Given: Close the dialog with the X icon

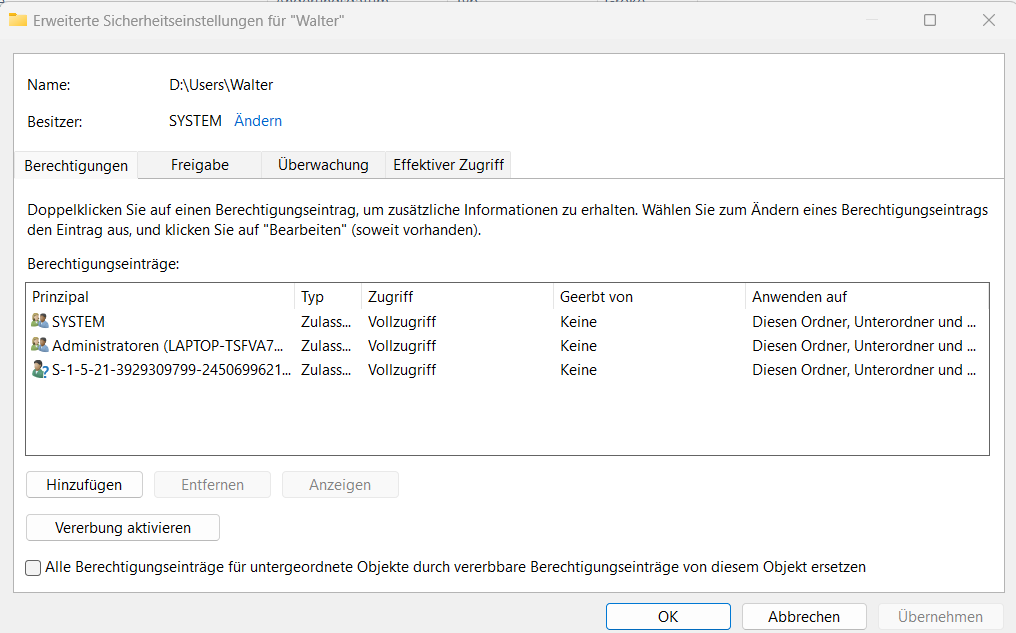Looking at the screenshot, I should coord(989,20).
